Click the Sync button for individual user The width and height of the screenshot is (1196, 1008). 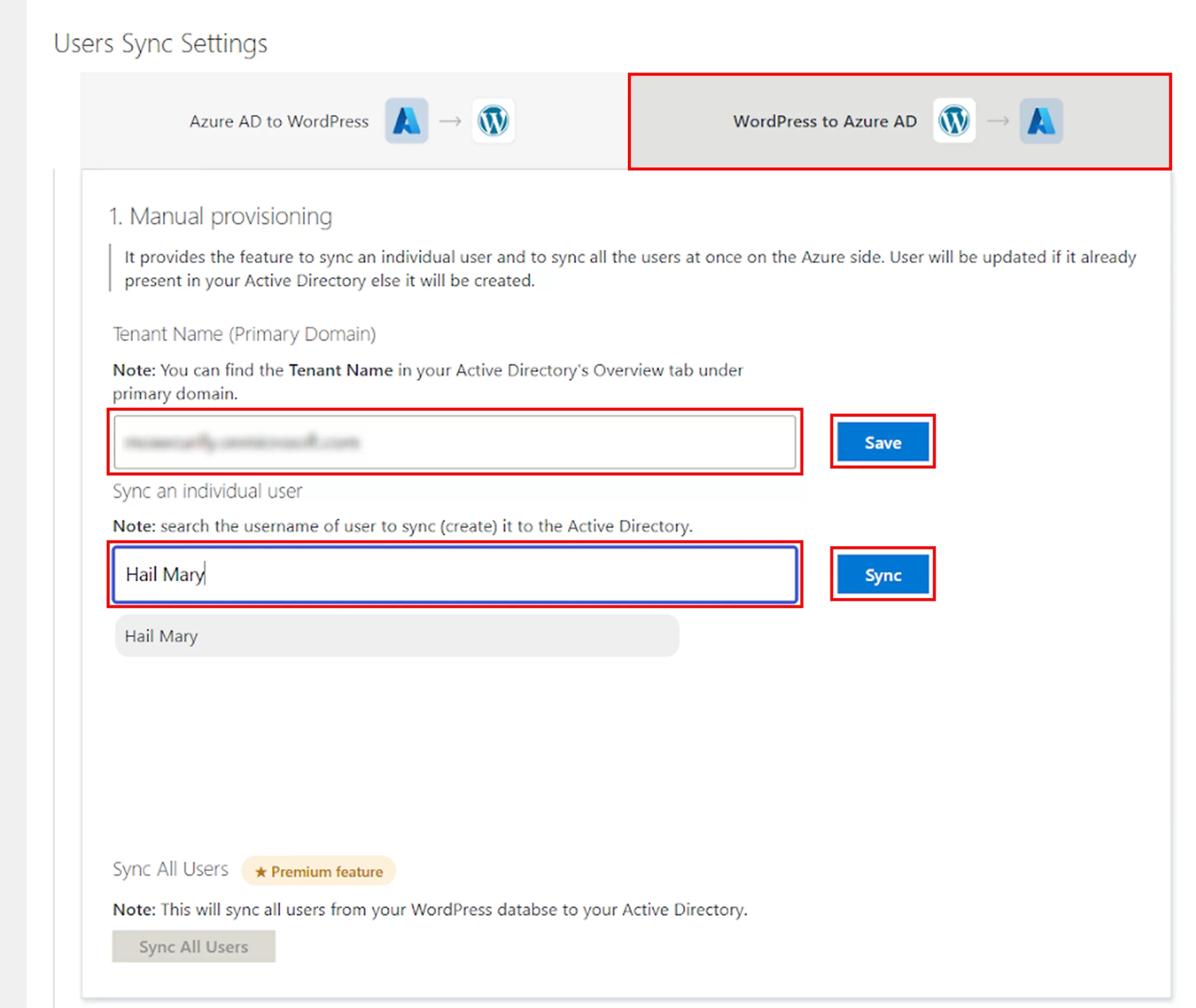click(883, 574)
